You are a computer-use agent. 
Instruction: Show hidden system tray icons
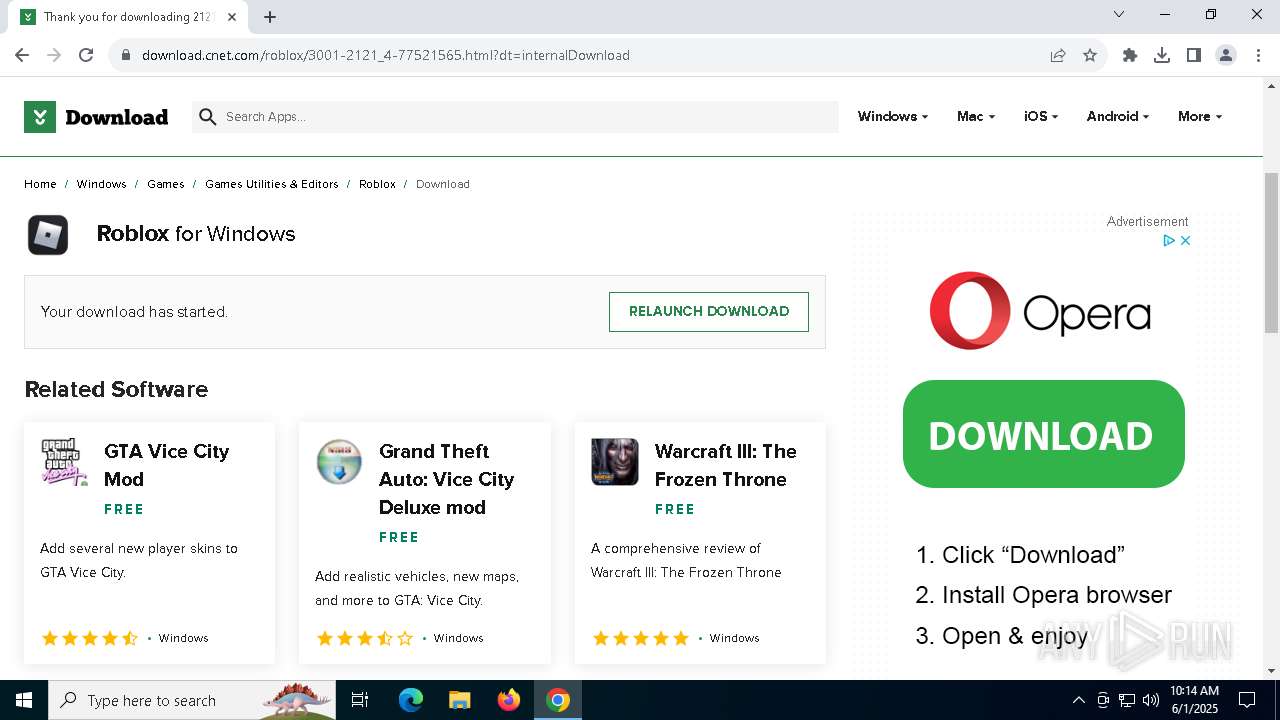click(1078, 700)
